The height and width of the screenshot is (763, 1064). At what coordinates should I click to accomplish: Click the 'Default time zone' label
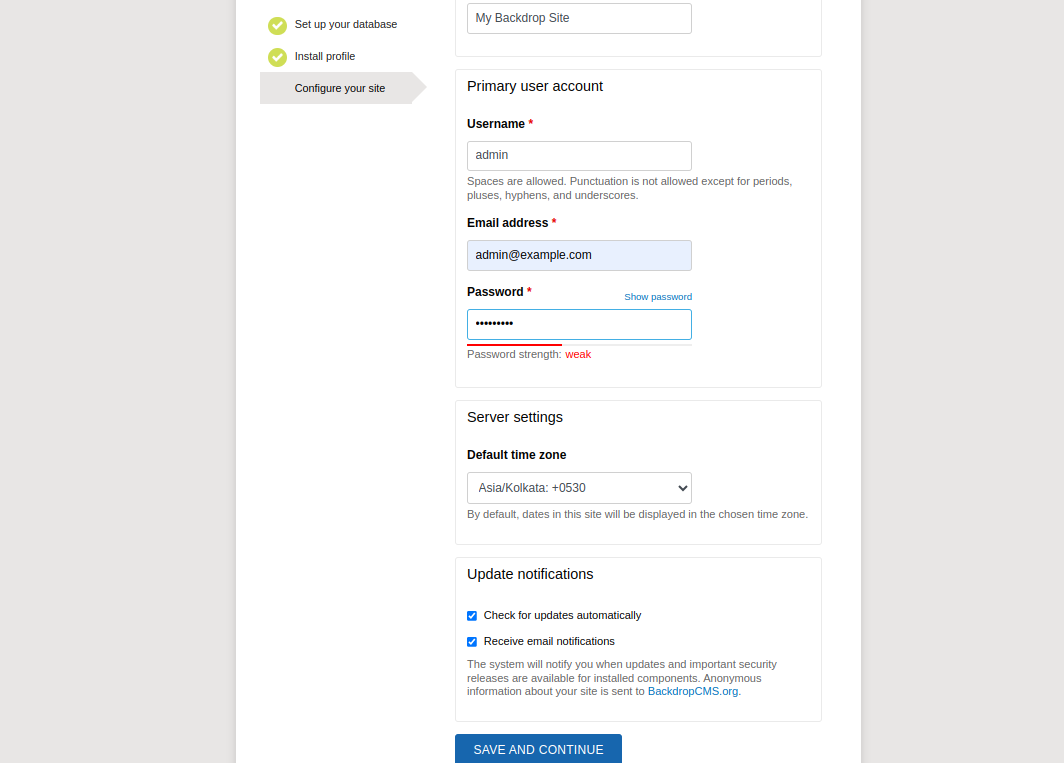click(x=516, y=455)
